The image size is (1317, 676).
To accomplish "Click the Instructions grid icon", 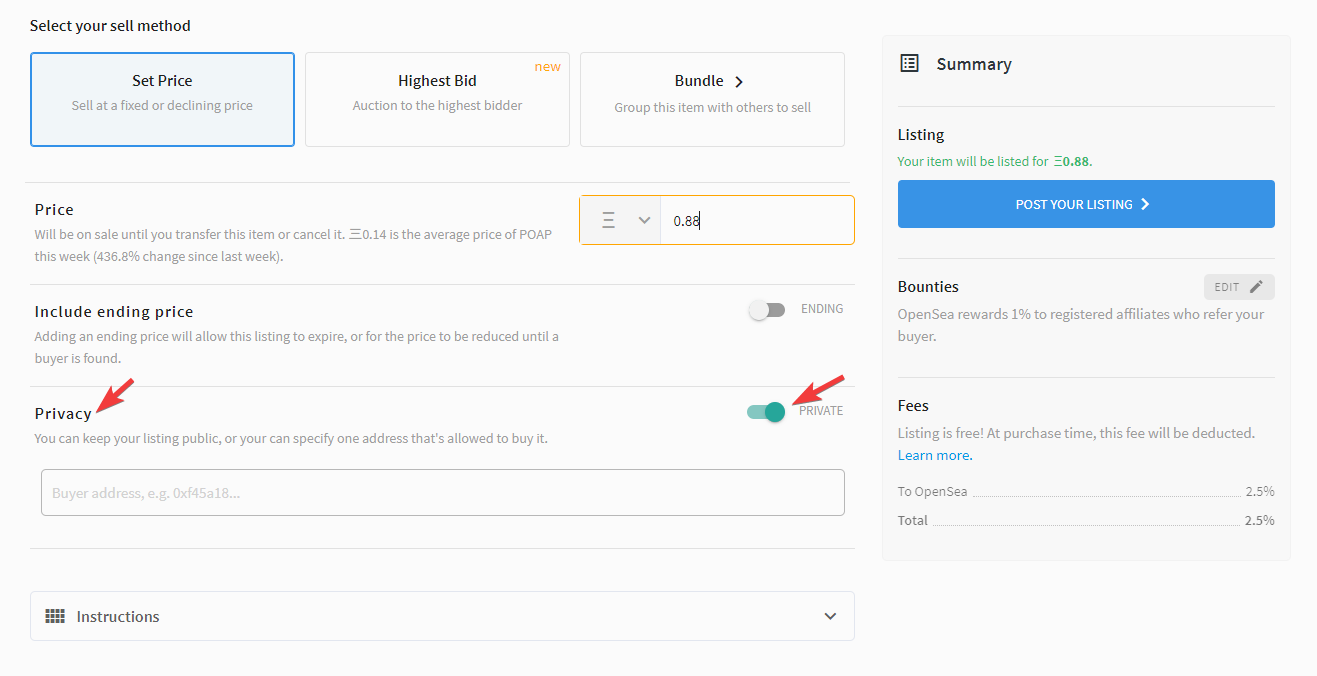I will click(x=55, y=616).
